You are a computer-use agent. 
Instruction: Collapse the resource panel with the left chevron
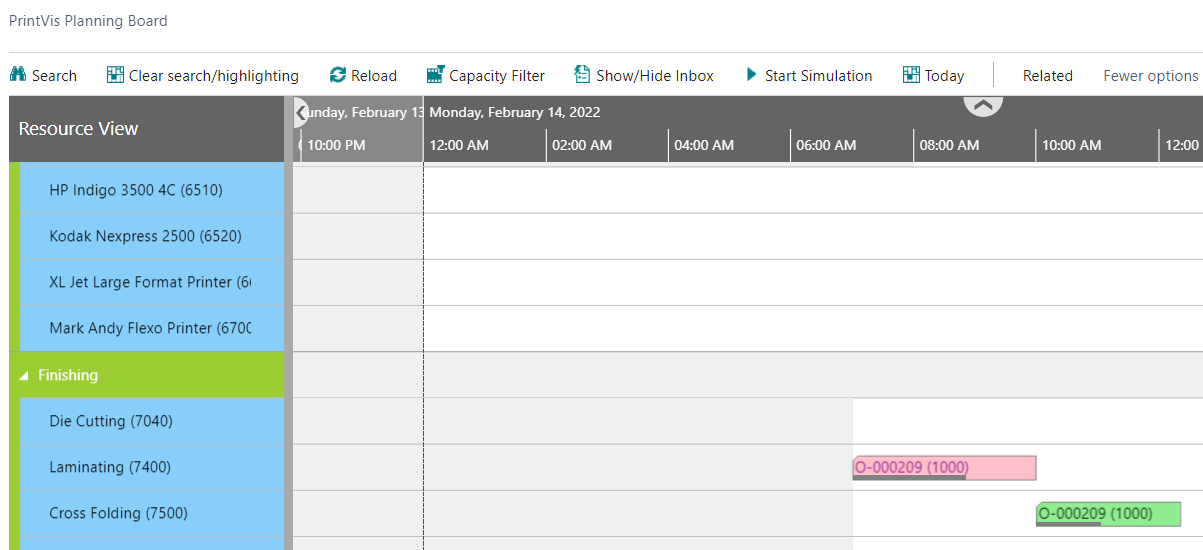[x=301, y=113]
